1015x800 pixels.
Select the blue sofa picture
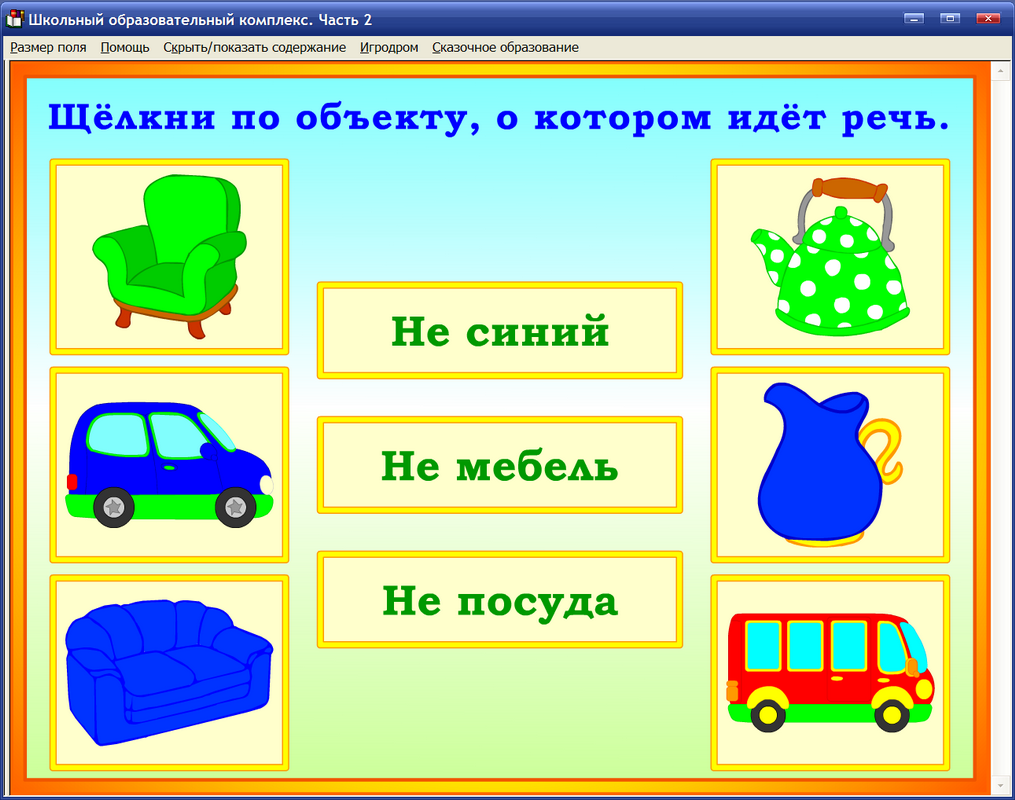click(x=168, y=670)
